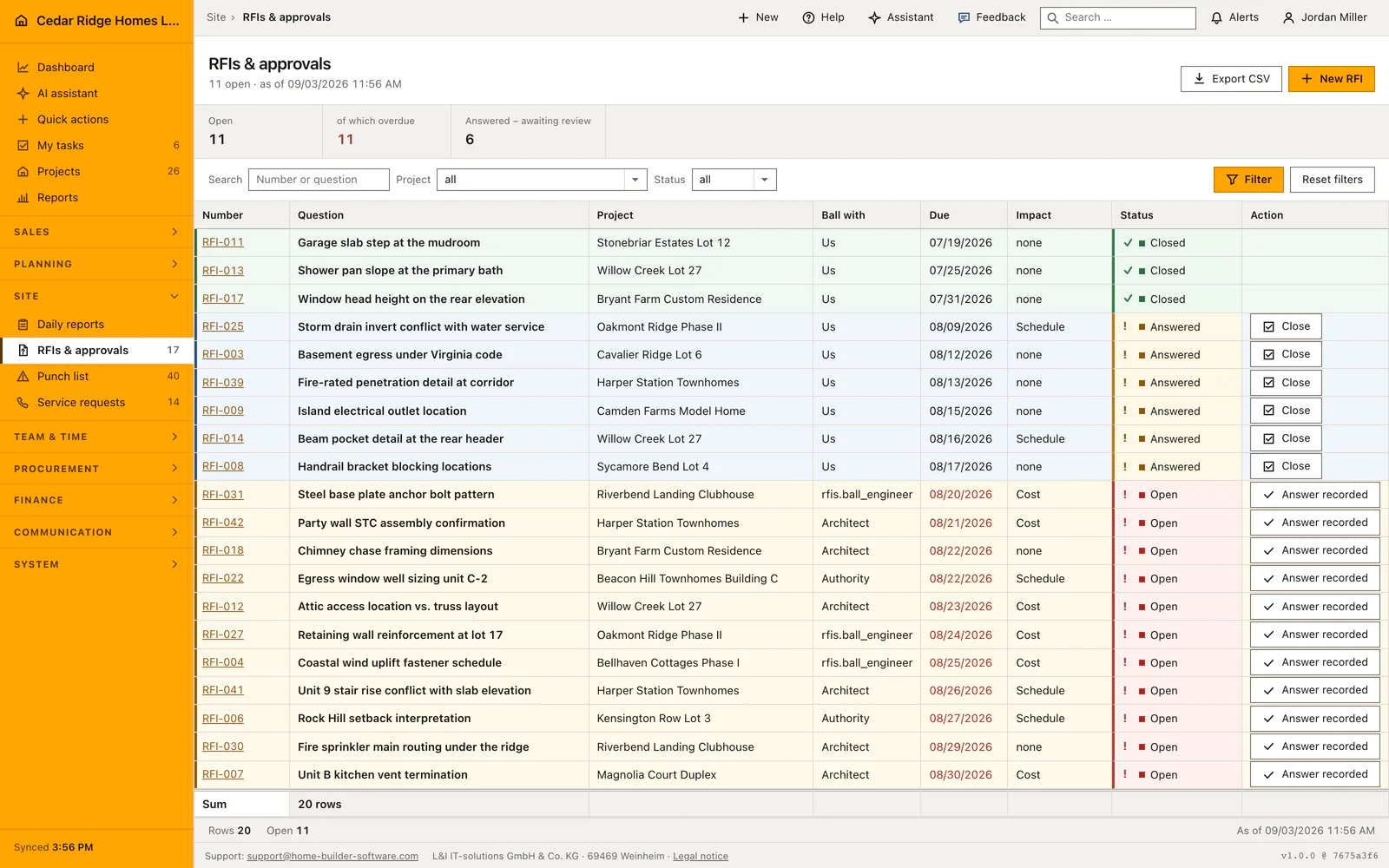This screenshot has width=1389, height=868.
Task: Close RFI-039 with its Close checkbox button
Action: tap(1286, 383)
